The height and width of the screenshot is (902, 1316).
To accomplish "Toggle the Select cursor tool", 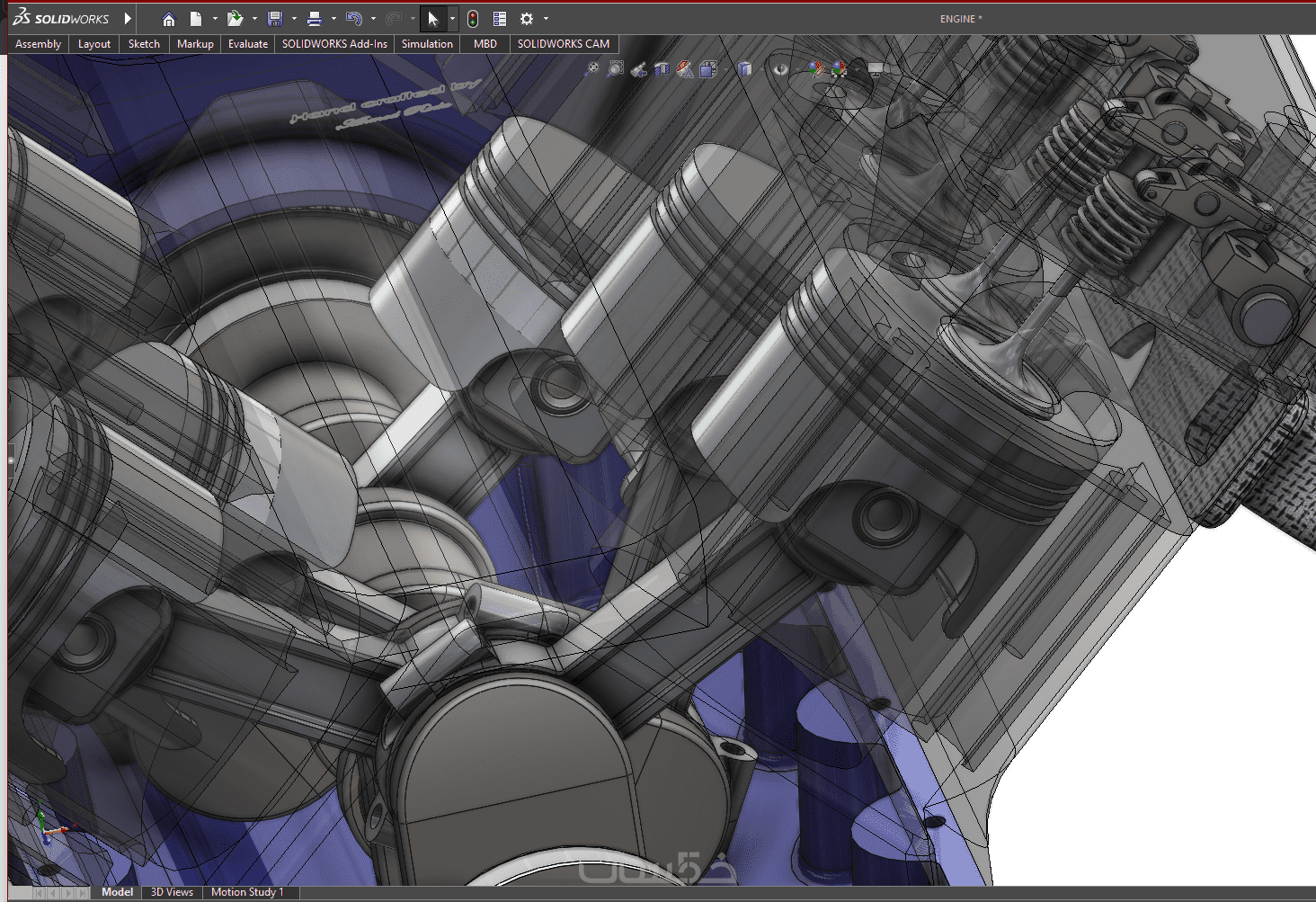I will point(432,19).
